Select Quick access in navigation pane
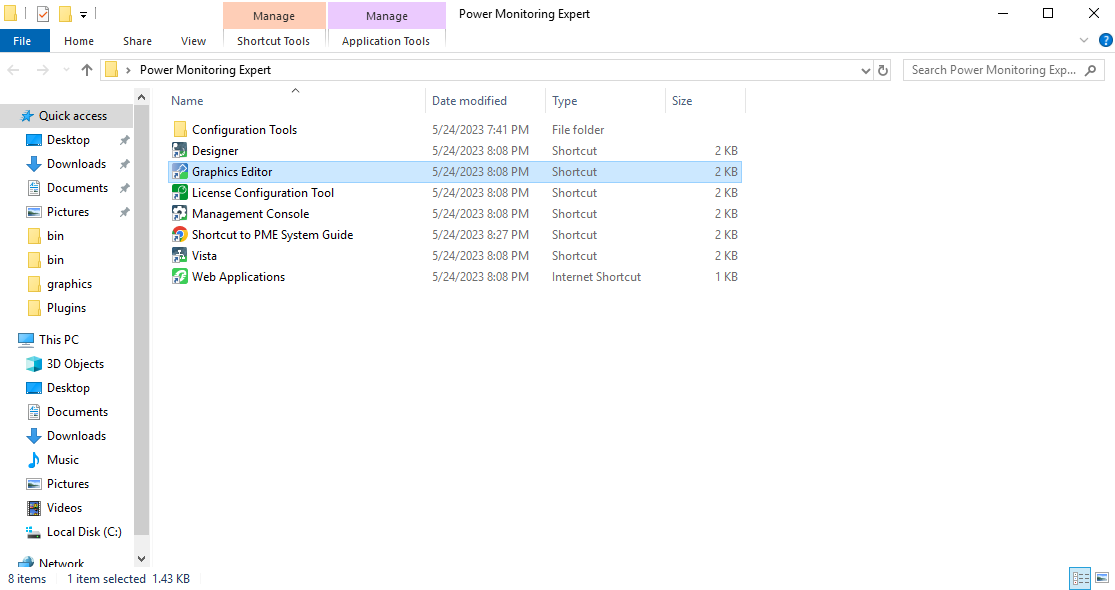This screenshot has width=1115, height=590. pos(73,116)
